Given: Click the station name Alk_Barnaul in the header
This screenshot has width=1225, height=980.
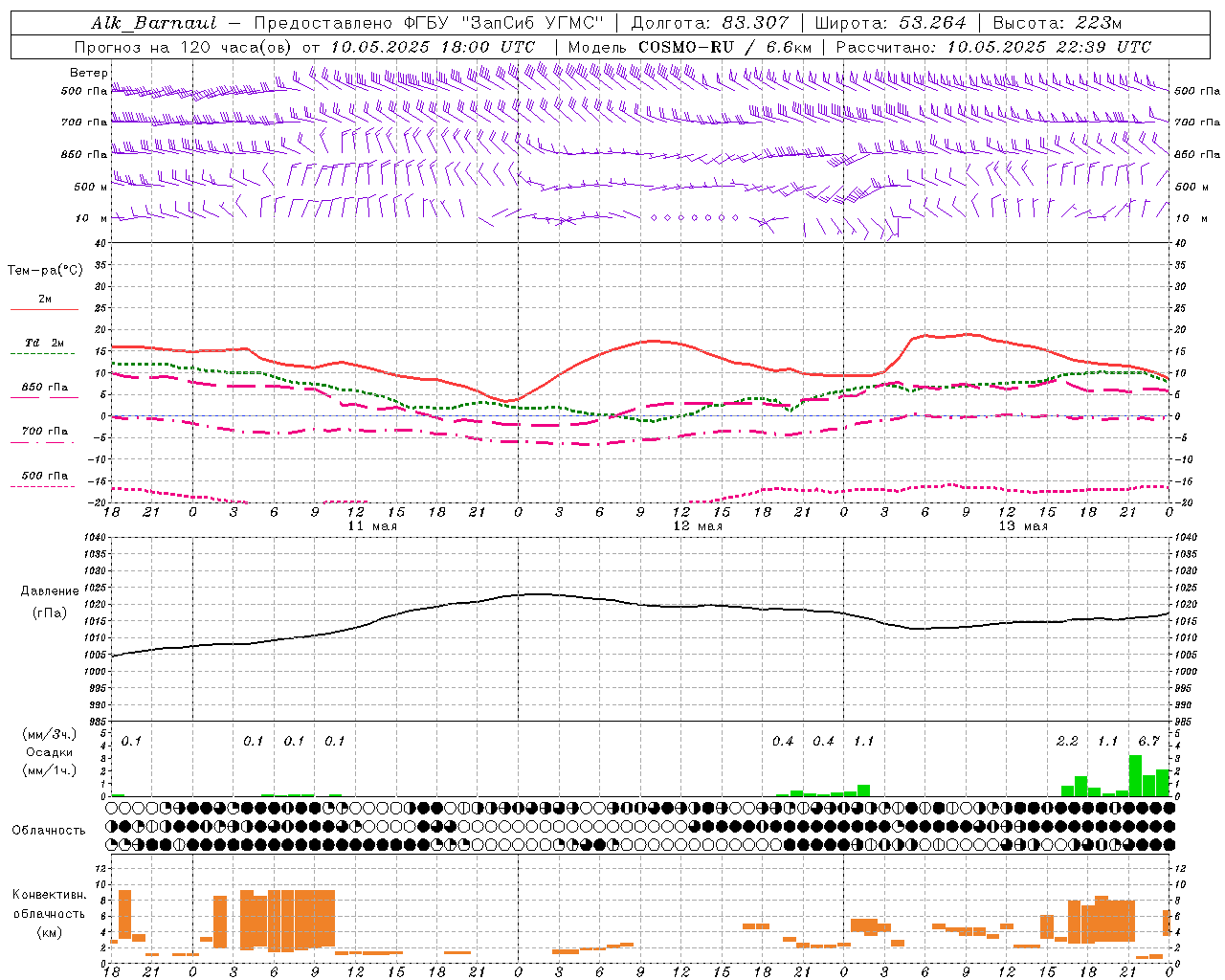Looking at the screenshot, I should 154,23.
